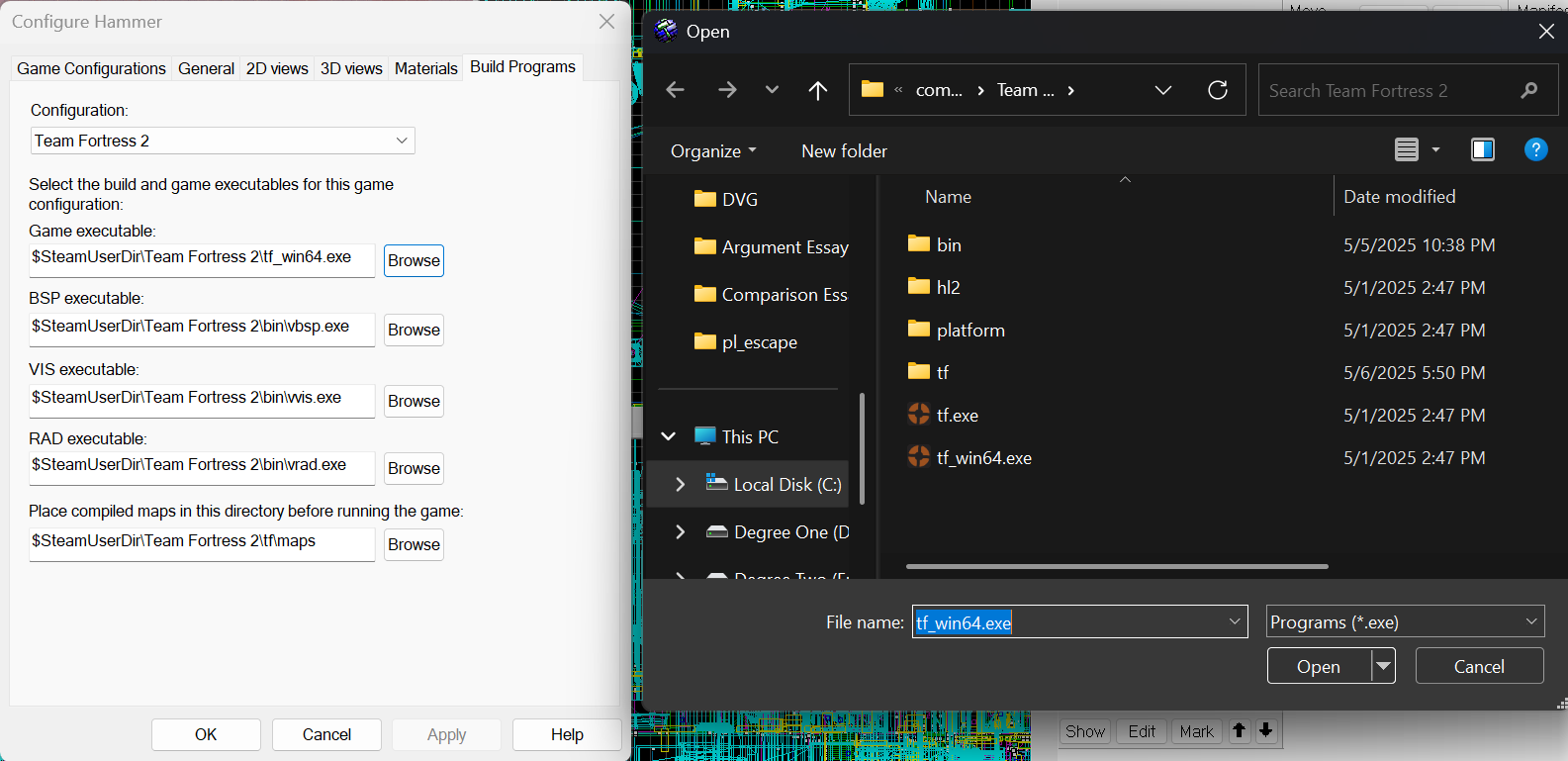The height and width of the screenshot is (761, 1568).
Task: Go forward in the Open dialog
Action: tap(727, 90)
